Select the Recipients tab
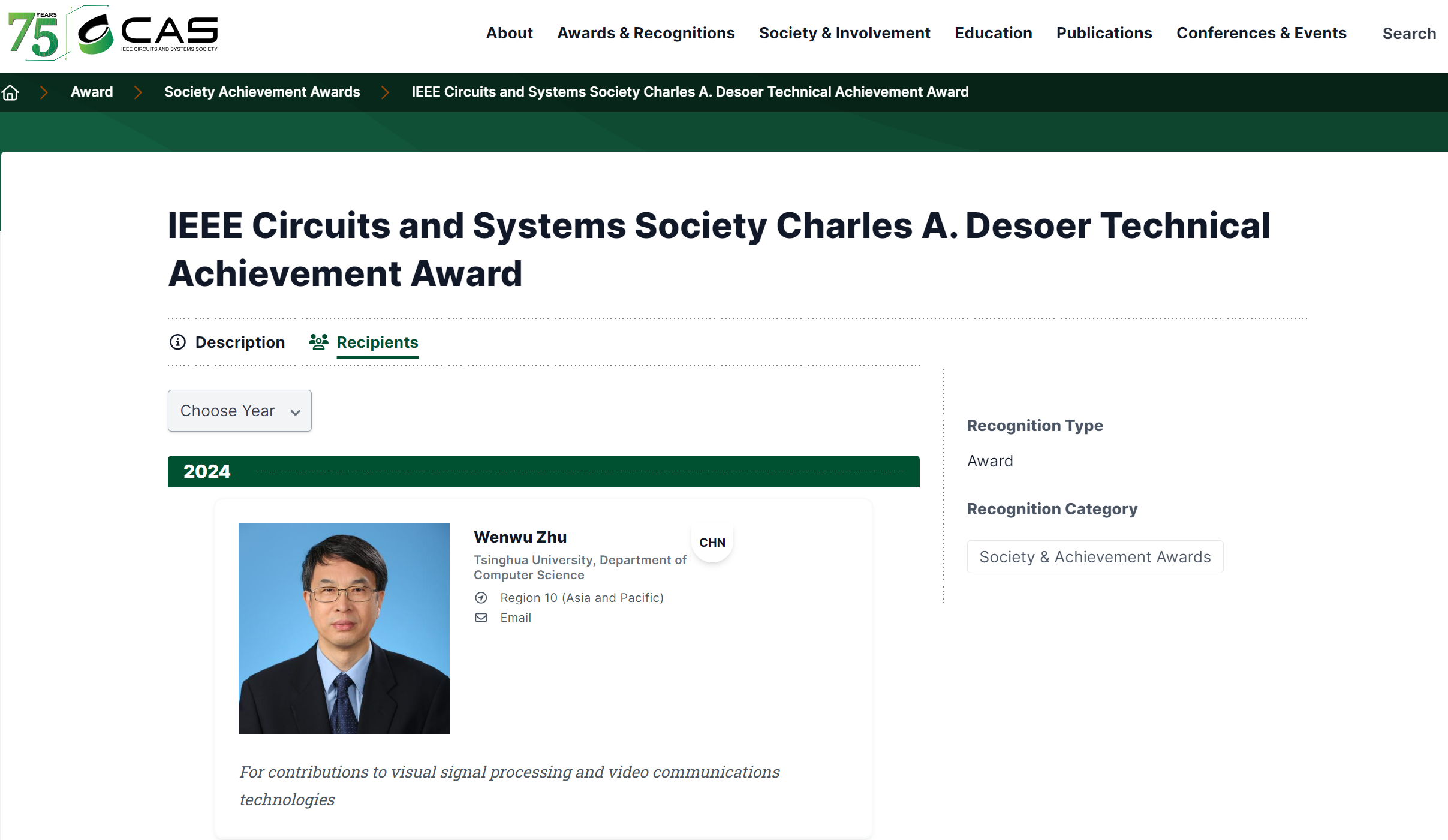This screenshot has width=1448, height=840. point(377,342)
